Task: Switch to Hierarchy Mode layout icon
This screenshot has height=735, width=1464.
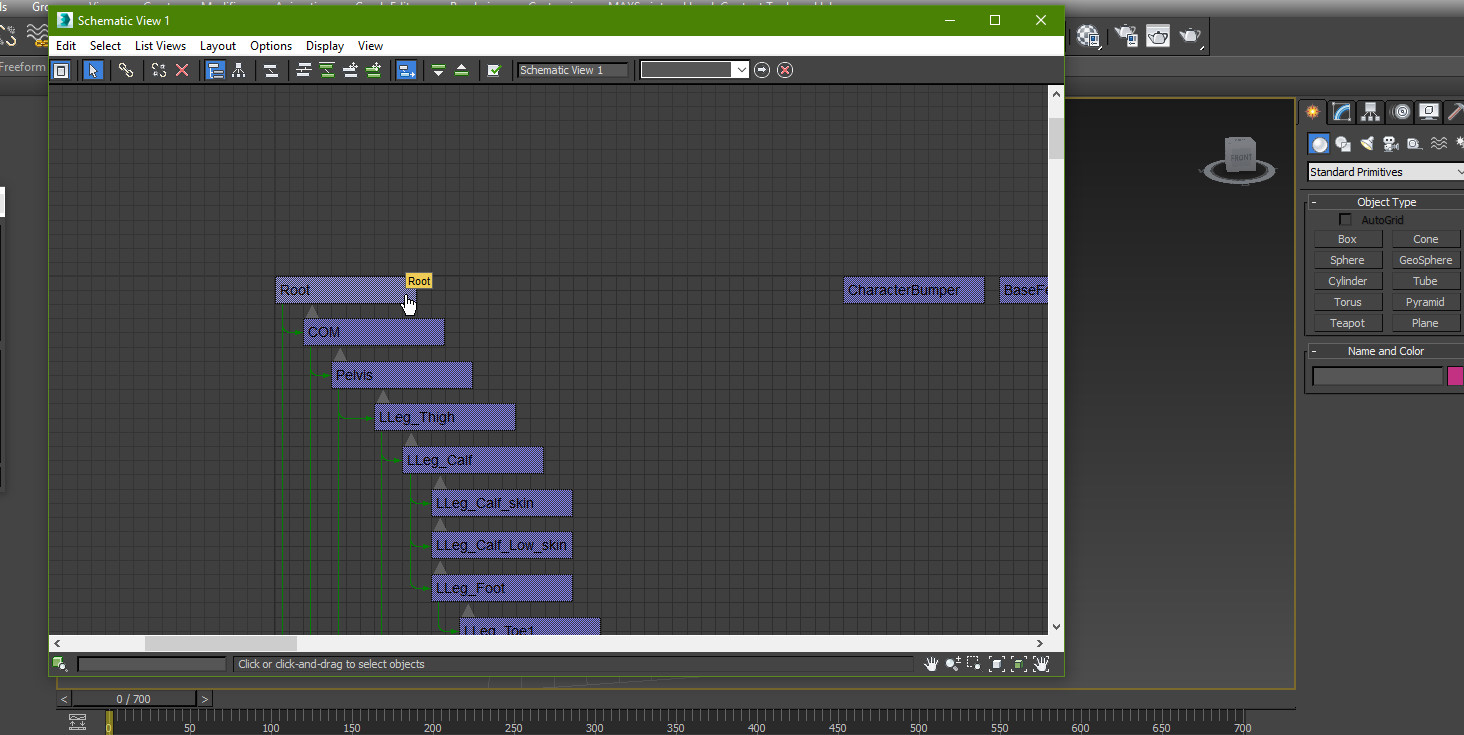Action: 215,70
